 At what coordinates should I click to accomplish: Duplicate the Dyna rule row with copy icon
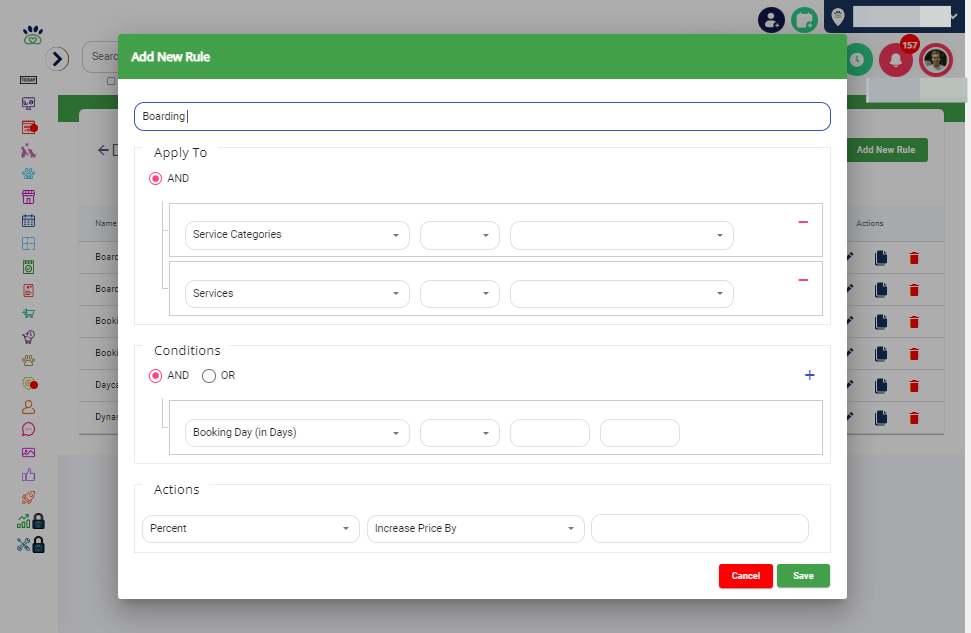click(x=881, y=418)
